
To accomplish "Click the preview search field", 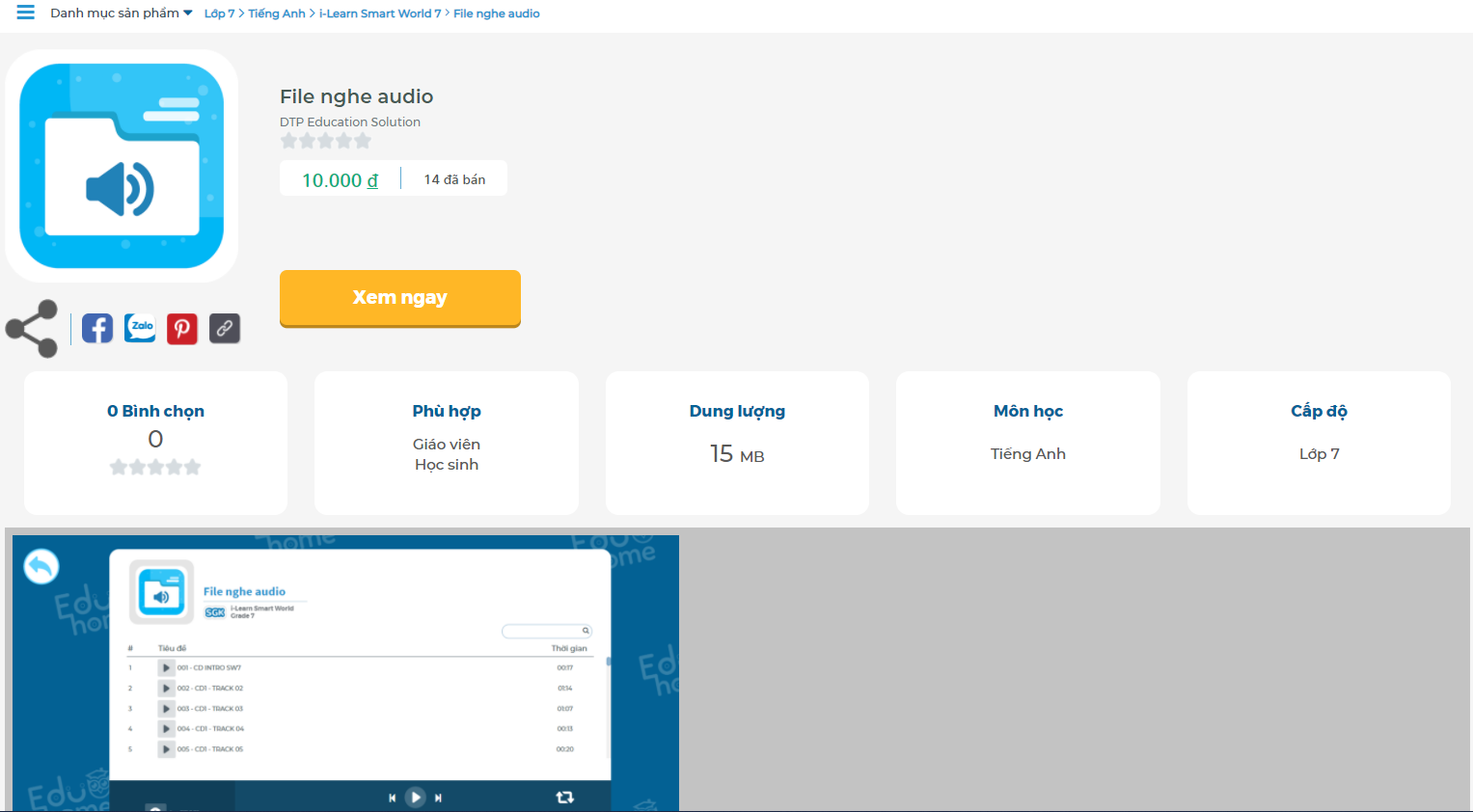I will (546, 631).
